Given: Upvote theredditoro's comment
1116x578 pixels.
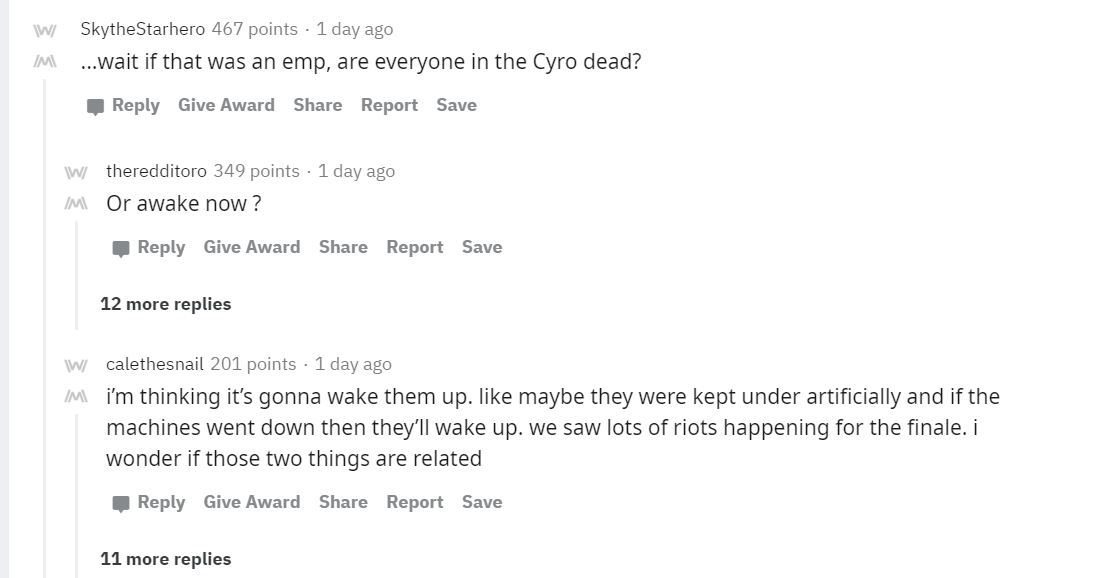Looking at the screenshot, I should (x=75, y=172).
